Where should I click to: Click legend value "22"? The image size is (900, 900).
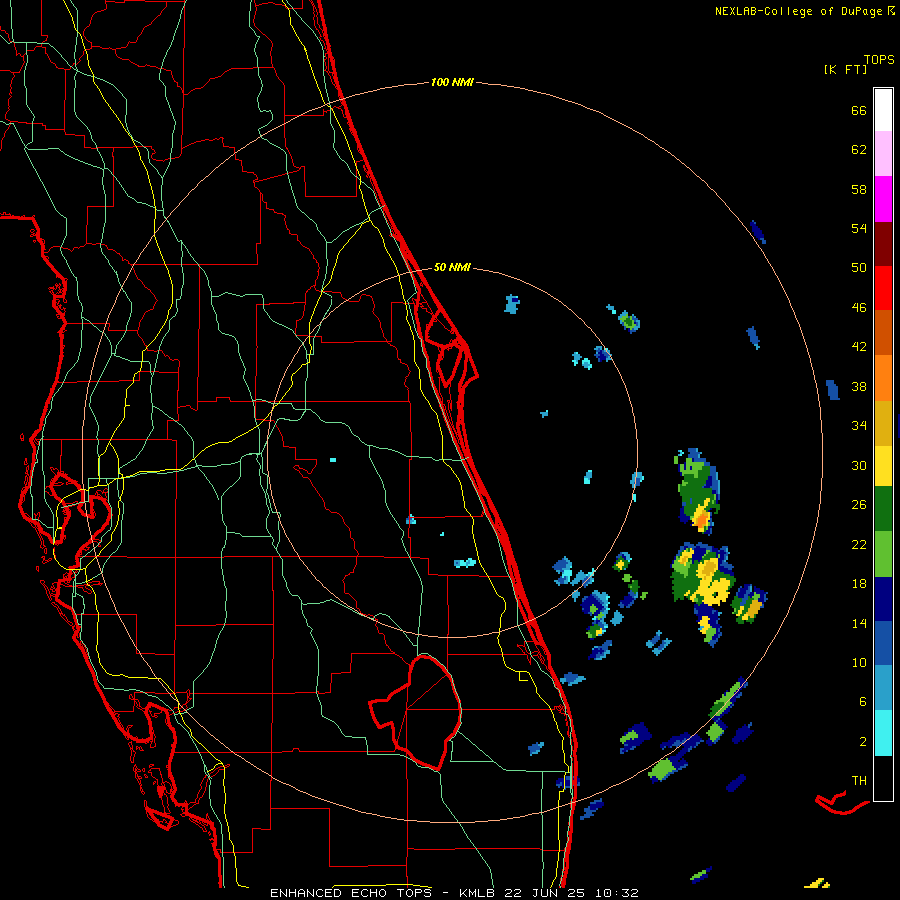tap(859, 544)
